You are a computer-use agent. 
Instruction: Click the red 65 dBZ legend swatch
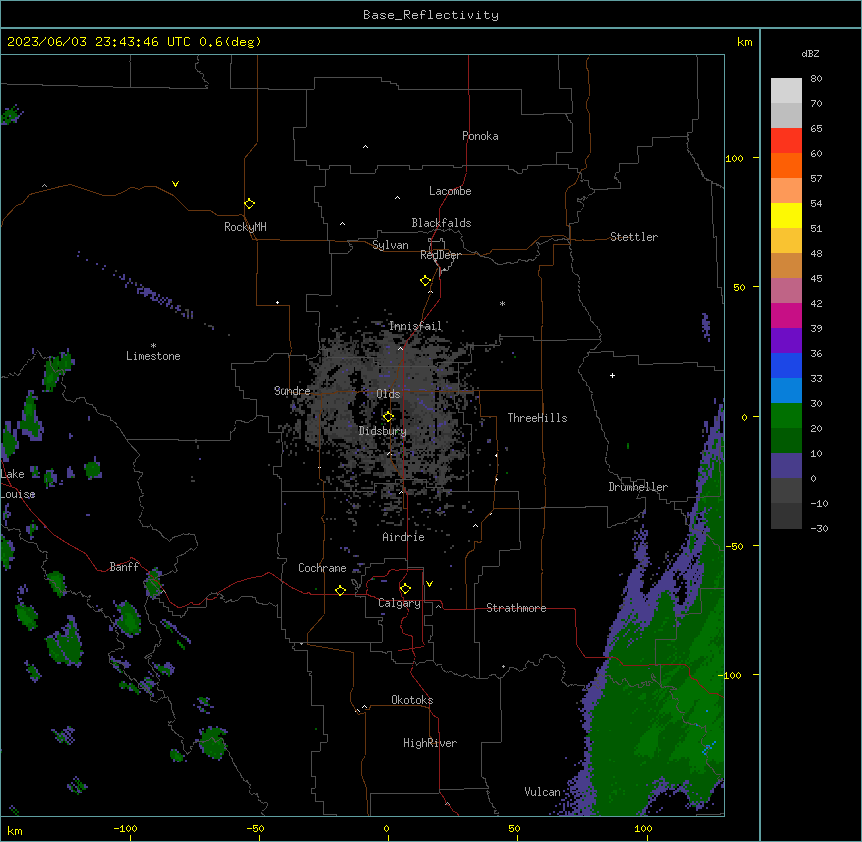(x=786, y=140)
